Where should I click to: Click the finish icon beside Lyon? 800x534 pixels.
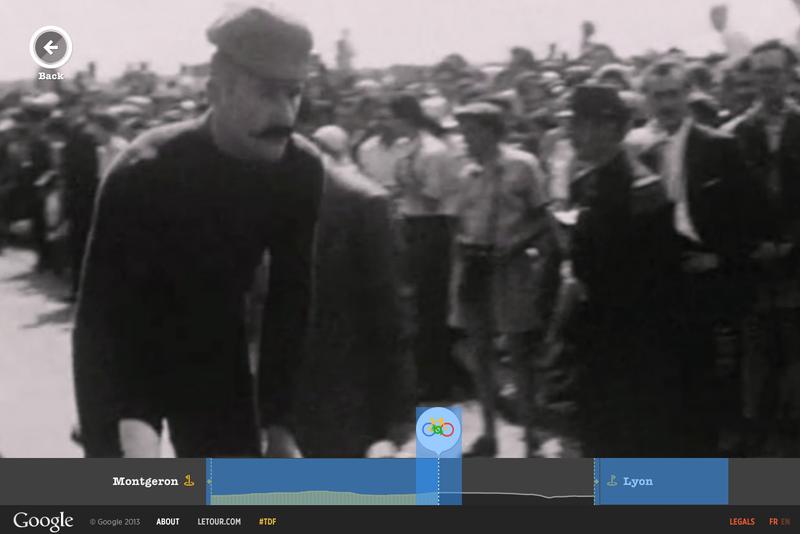(612, 480)
